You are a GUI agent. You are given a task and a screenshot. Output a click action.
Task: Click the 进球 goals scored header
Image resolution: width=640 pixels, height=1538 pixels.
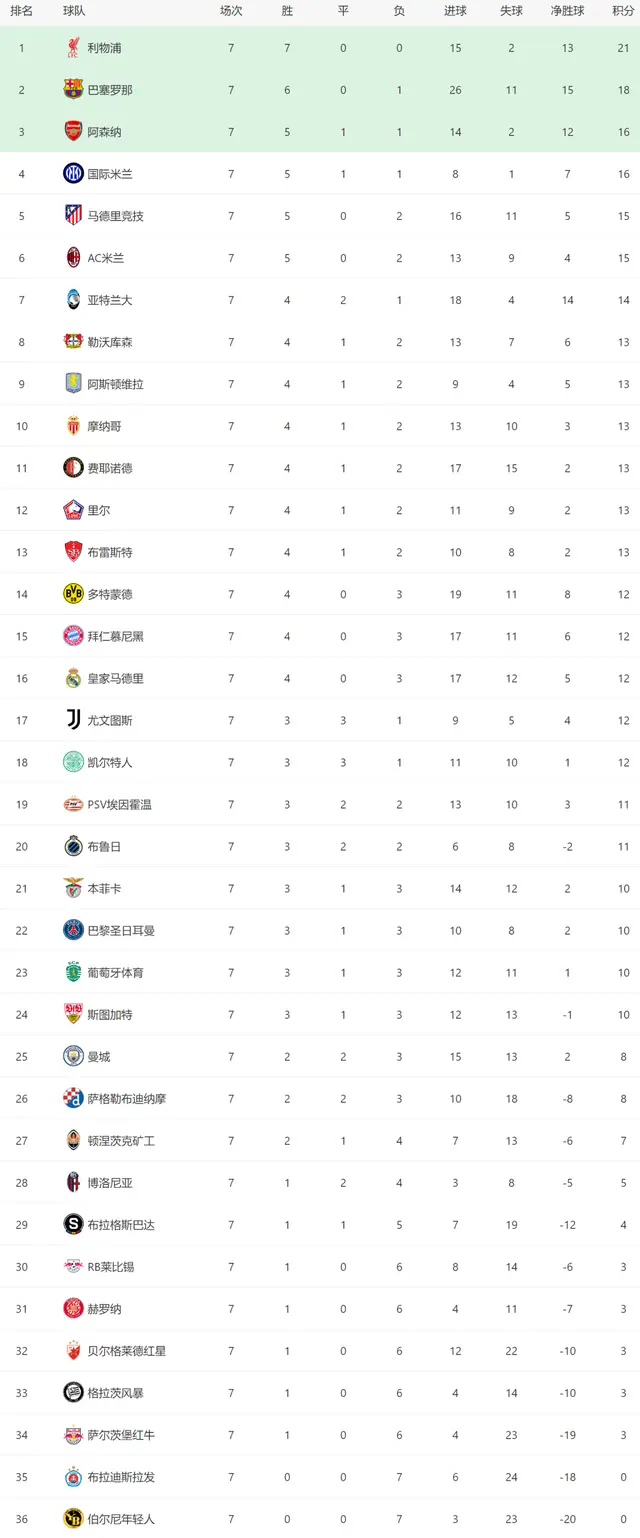(x=455, y=11)
